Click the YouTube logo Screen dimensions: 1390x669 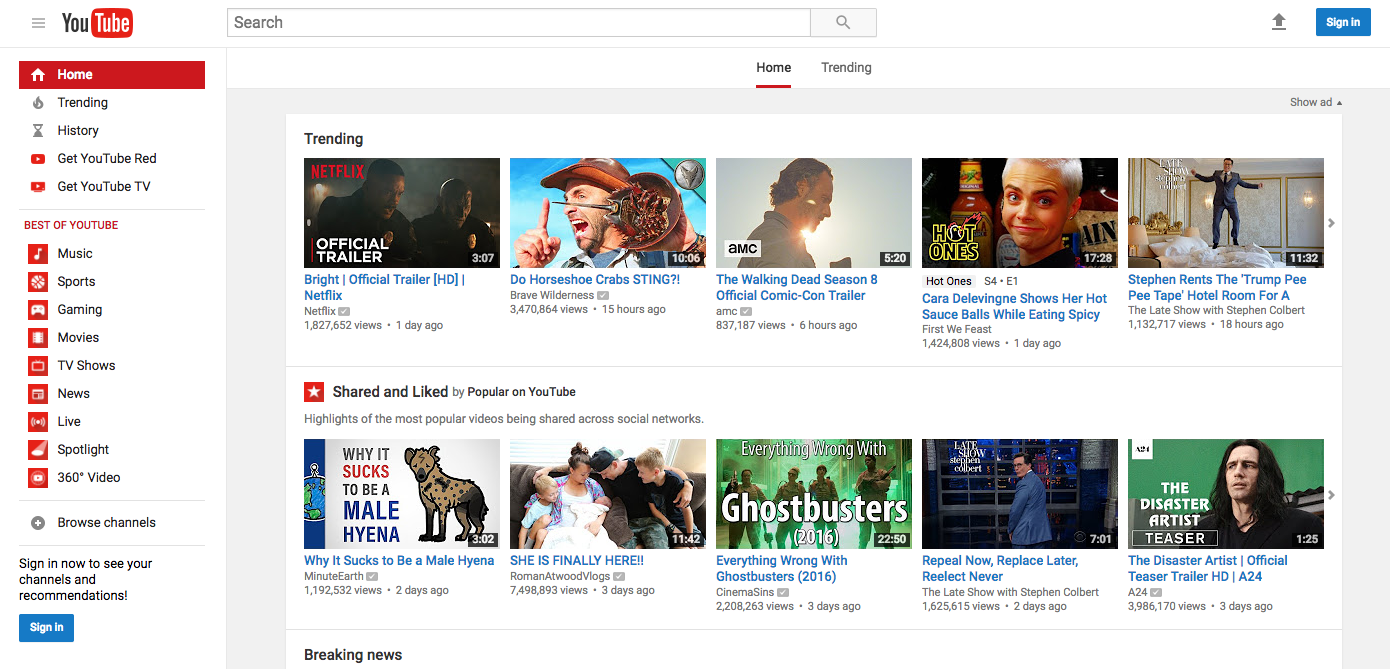97,21
